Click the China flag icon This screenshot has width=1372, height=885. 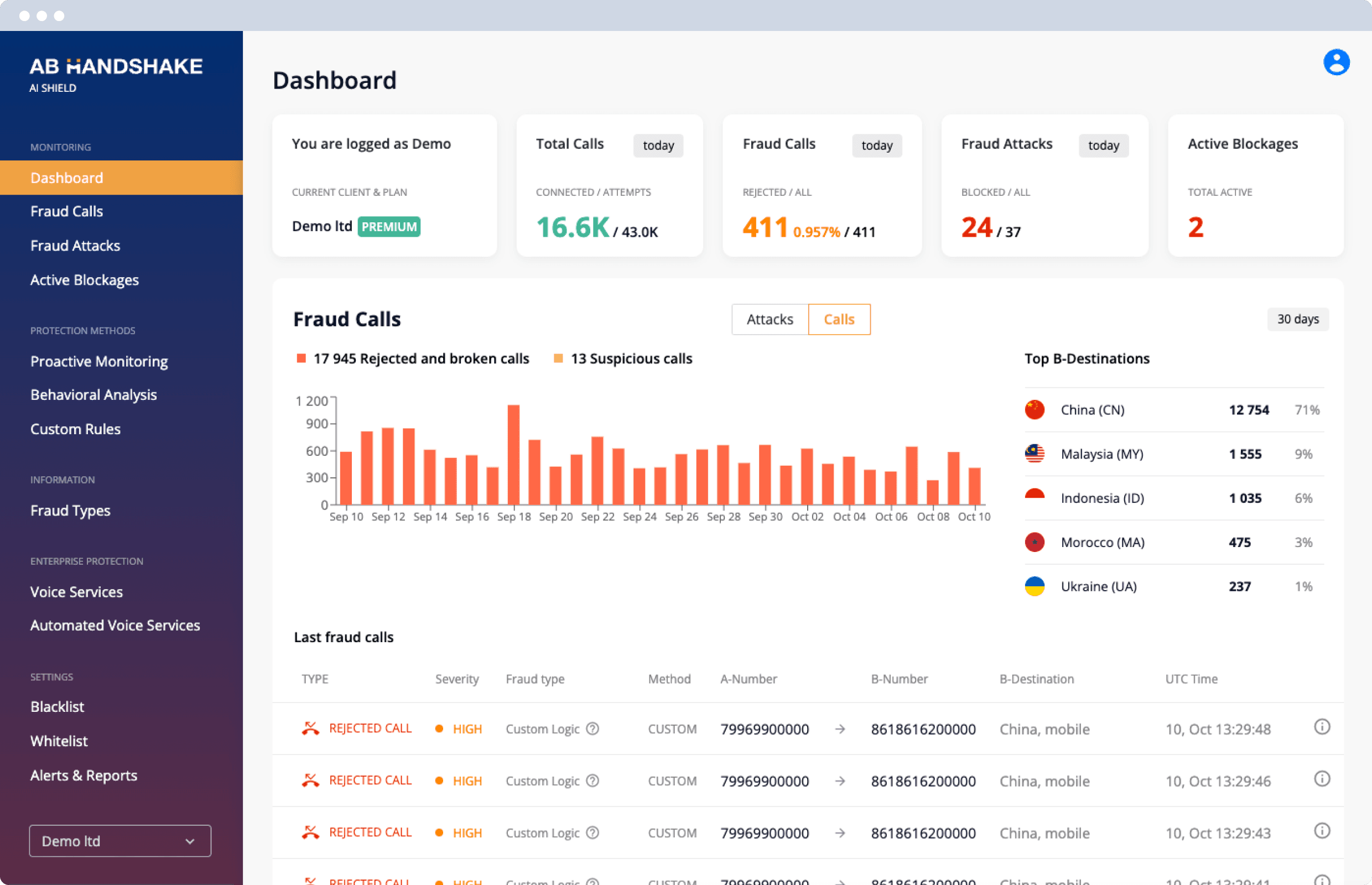click(x=1035, y=410)
